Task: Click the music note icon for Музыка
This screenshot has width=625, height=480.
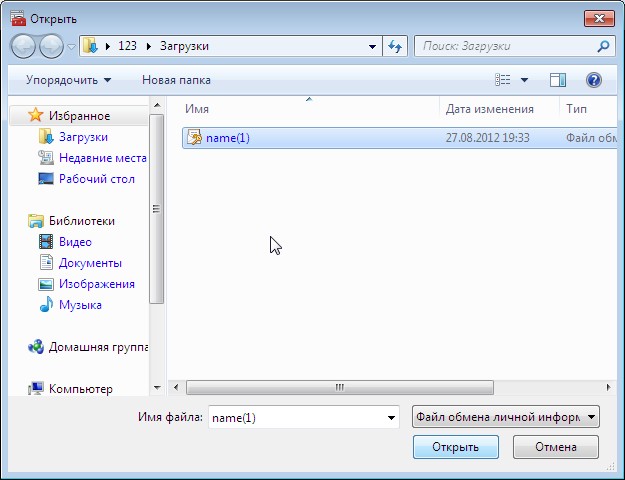Action: coord(46,305)
